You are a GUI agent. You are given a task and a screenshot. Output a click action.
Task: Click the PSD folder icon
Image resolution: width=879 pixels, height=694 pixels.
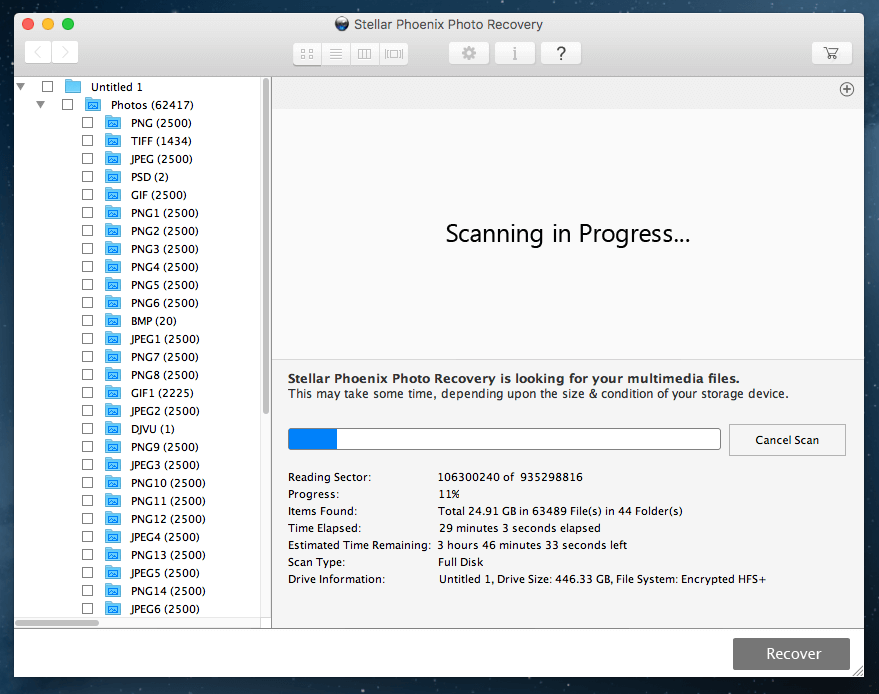coord(113,177)
